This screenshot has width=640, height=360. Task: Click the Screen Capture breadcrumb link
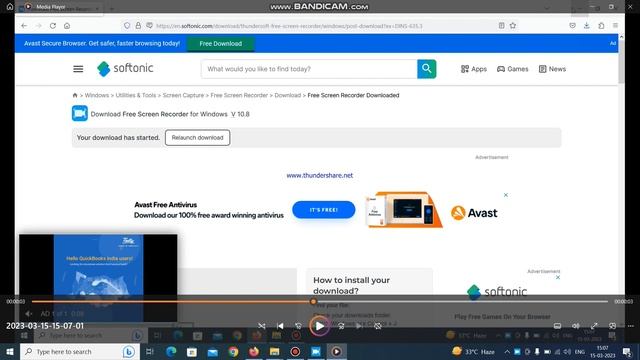click(183, 95)
